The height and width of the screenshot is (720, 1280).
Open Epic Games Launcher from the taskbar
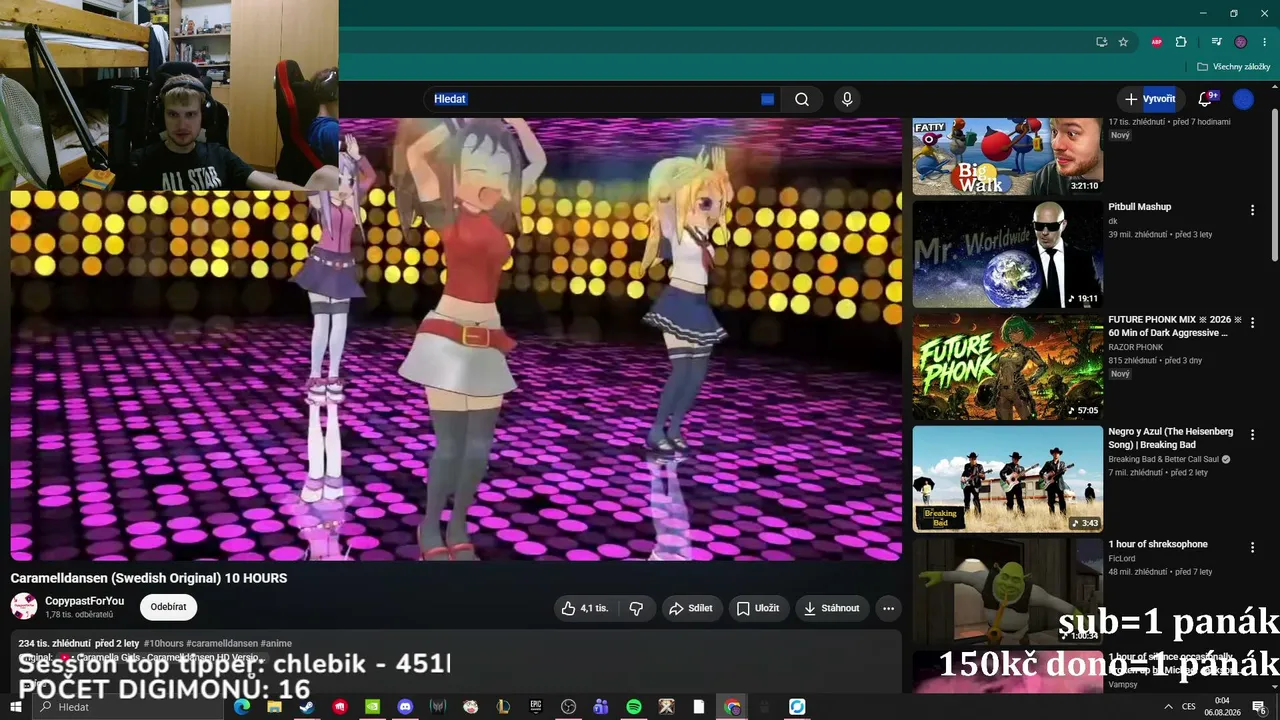click(536, 707)
